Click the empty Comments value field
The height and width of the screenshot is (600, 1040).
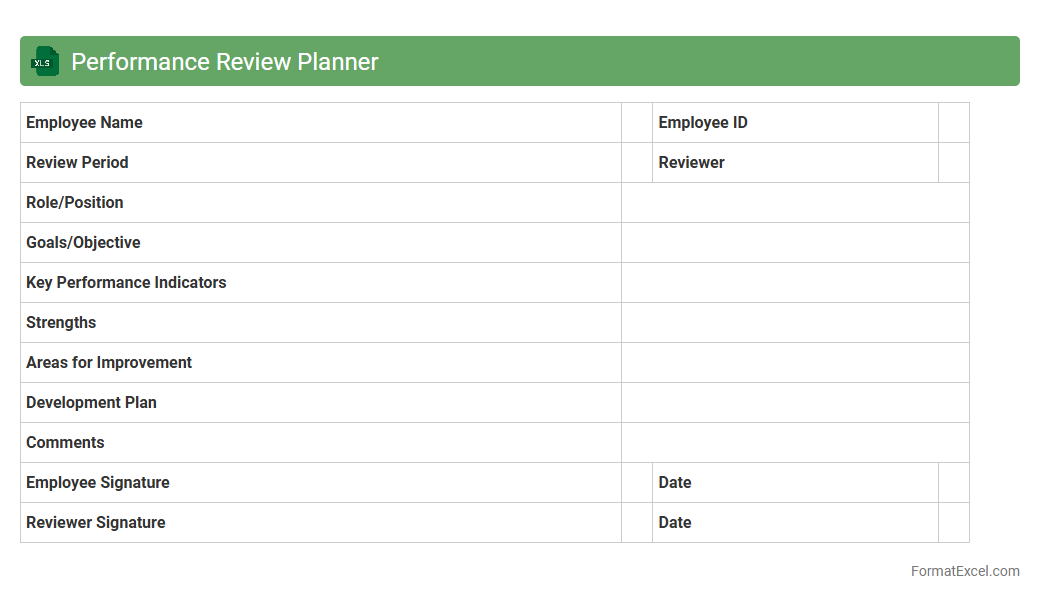pos(795,443)
